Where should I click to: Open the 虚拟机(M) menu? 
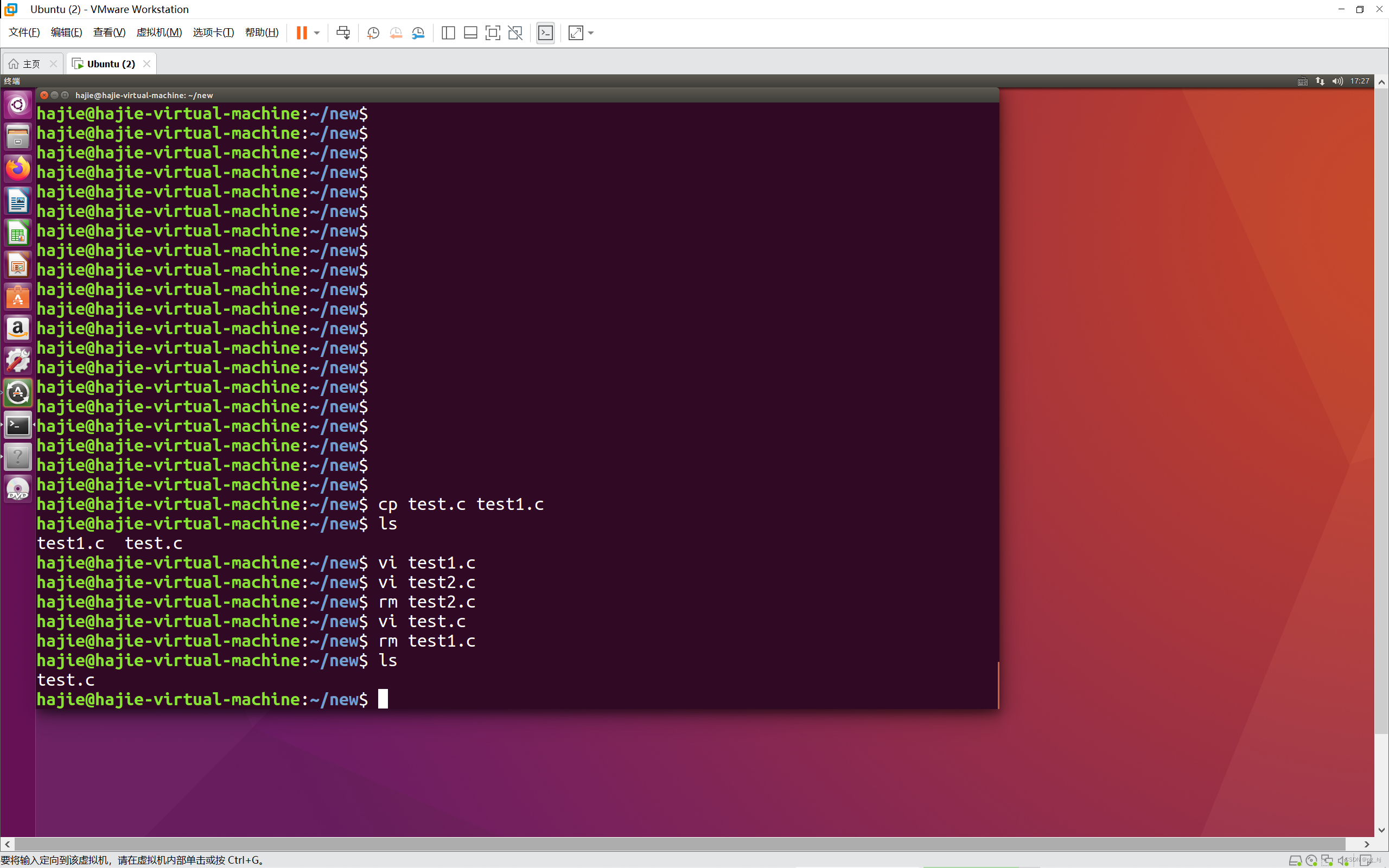pos(159,32)
